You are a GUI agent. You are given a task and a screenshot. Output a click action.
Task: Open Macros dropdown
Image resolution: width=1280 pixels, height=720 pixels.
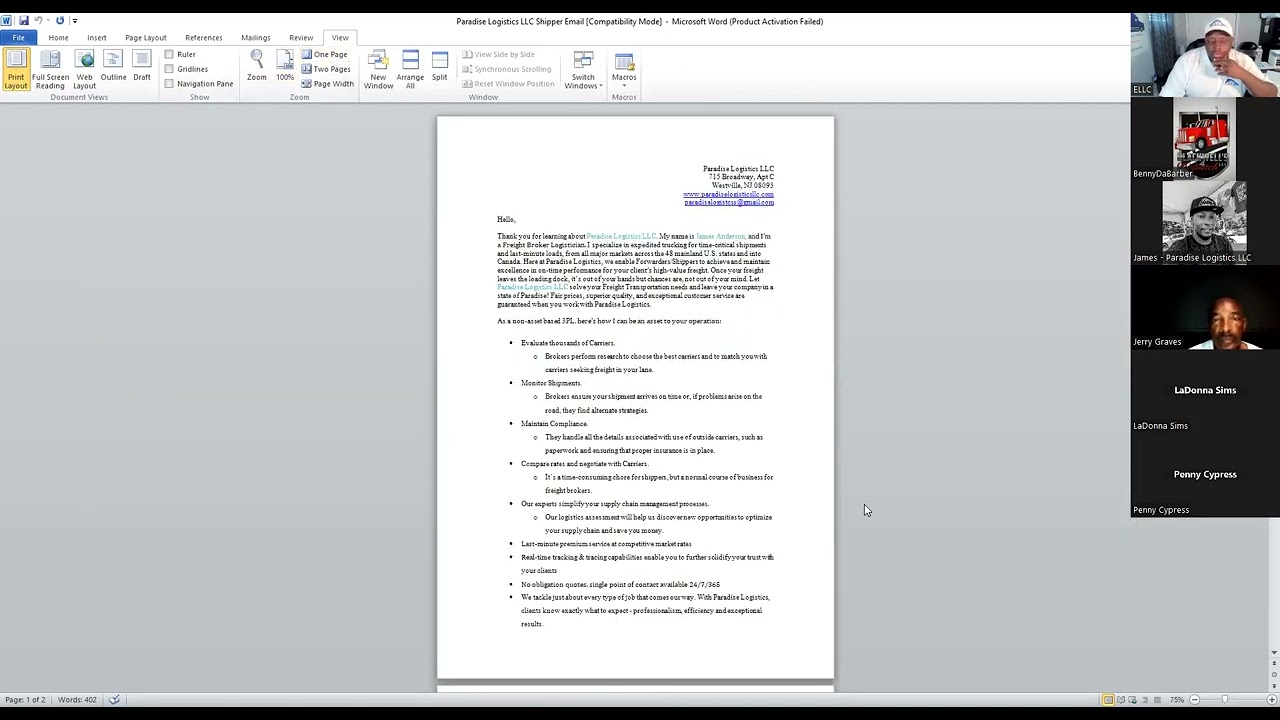tap(624, 68)
